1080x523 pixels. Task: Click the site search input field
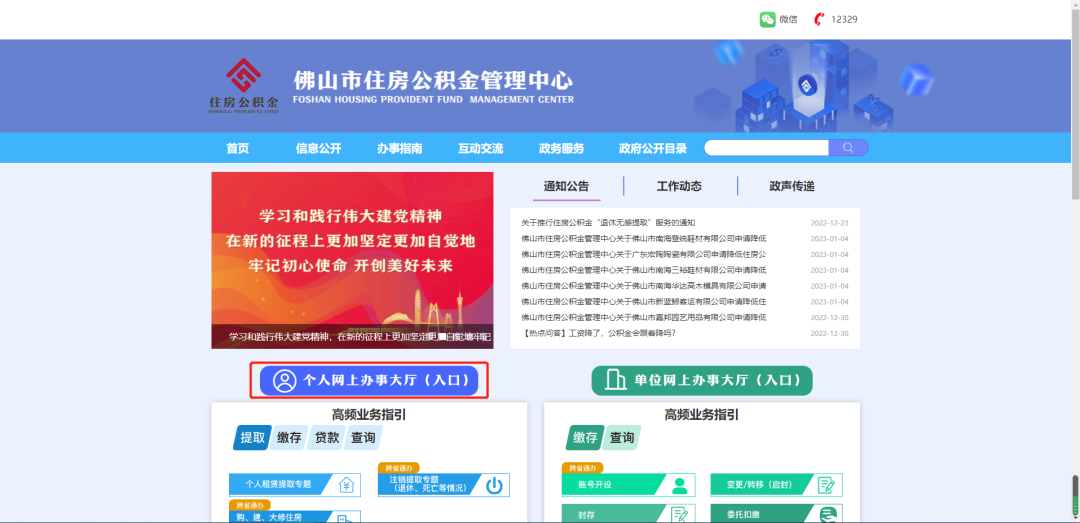766,147
